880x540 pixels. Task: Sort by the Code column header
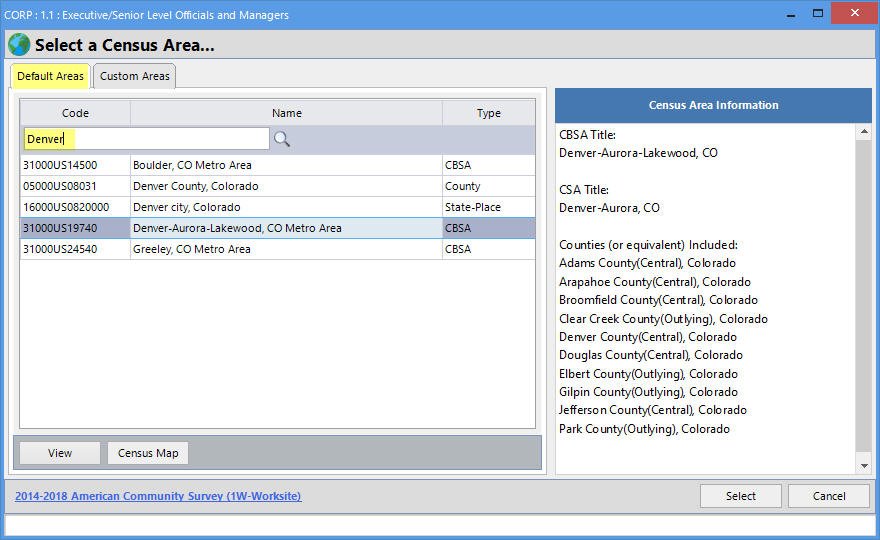point(75,113)
